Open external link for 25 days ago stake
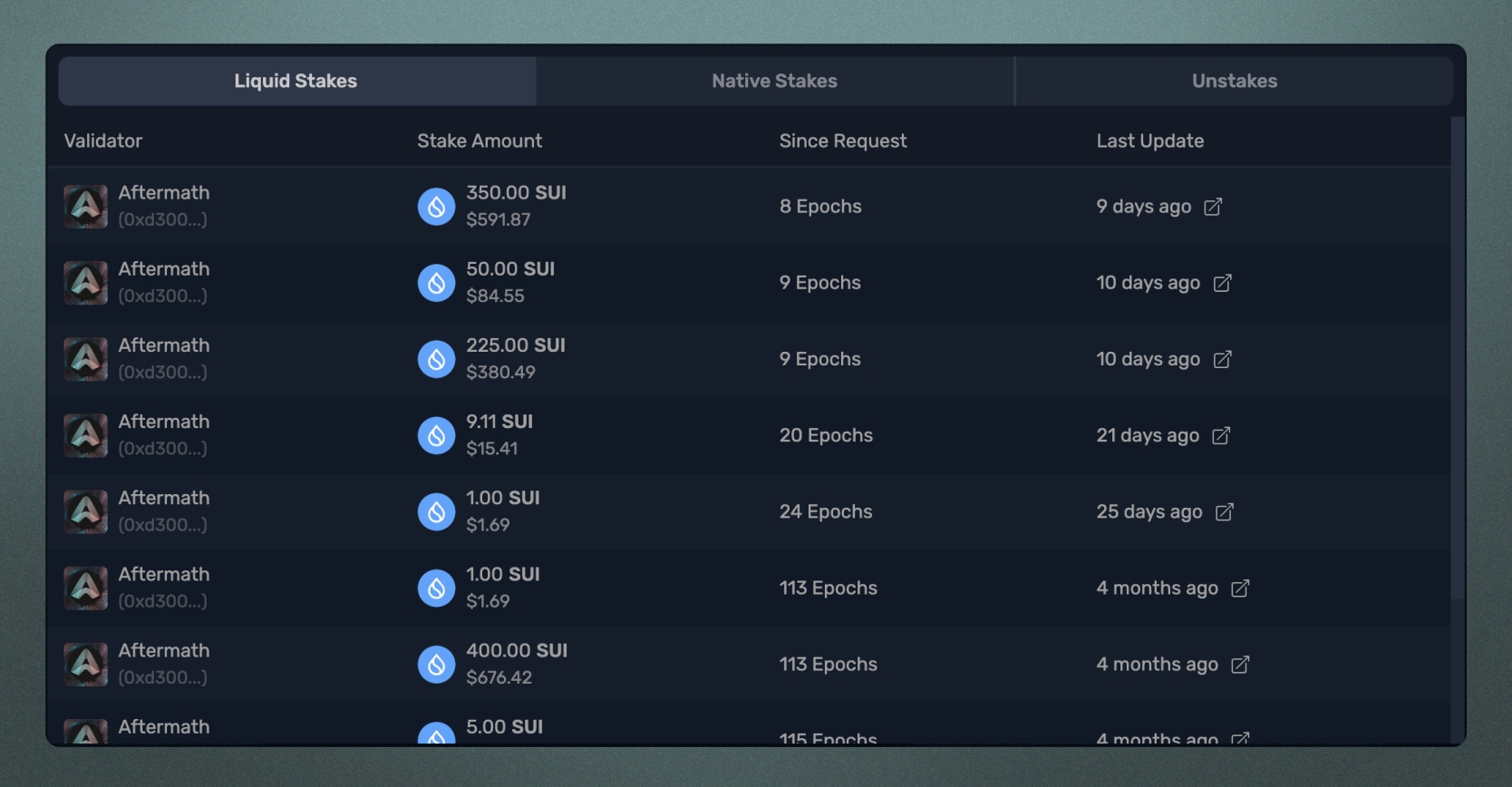 tap(1224, 512)
